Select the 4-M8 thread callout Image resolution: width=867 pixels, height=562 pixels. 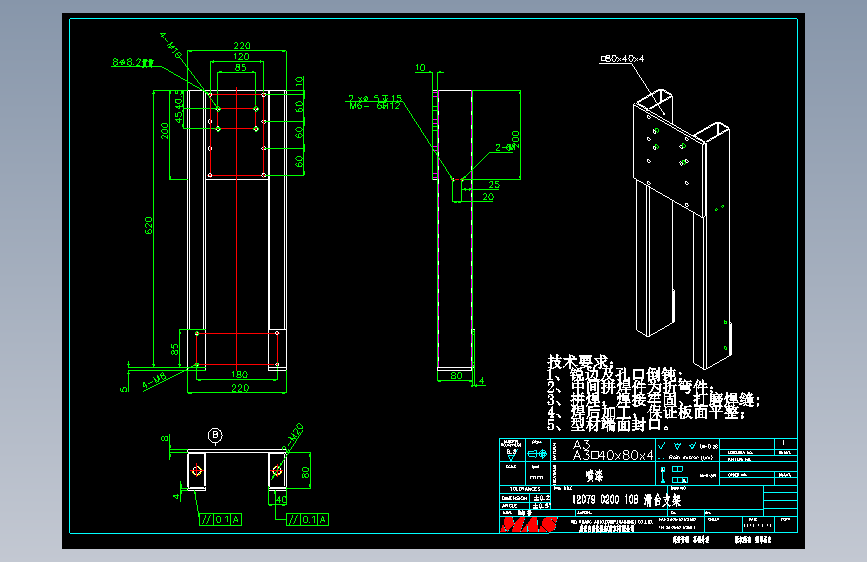154,382
